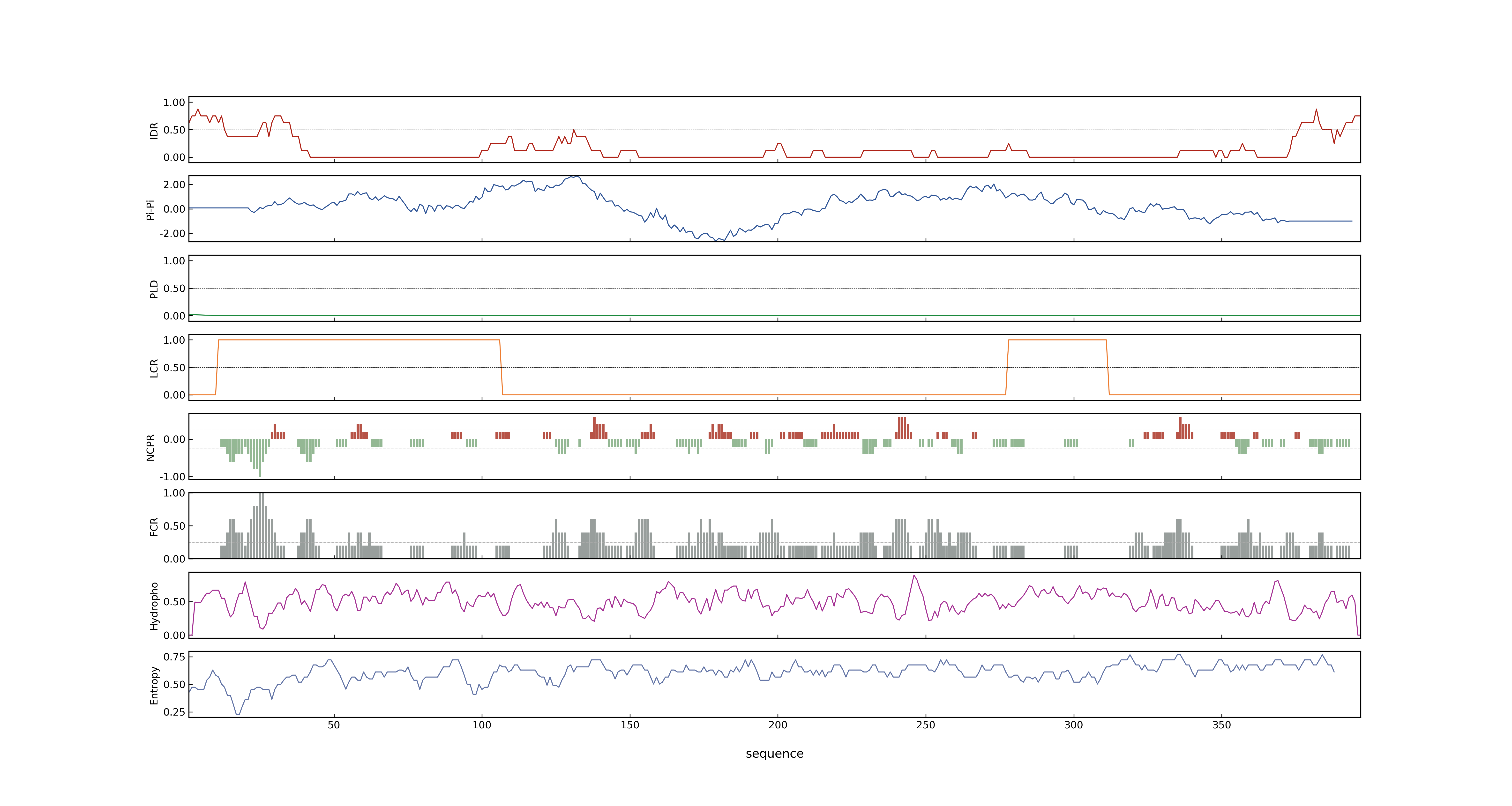Click the IDR y-axis label
The height and width of the screenshot is (806, 1512).
[x=154, y=130]
